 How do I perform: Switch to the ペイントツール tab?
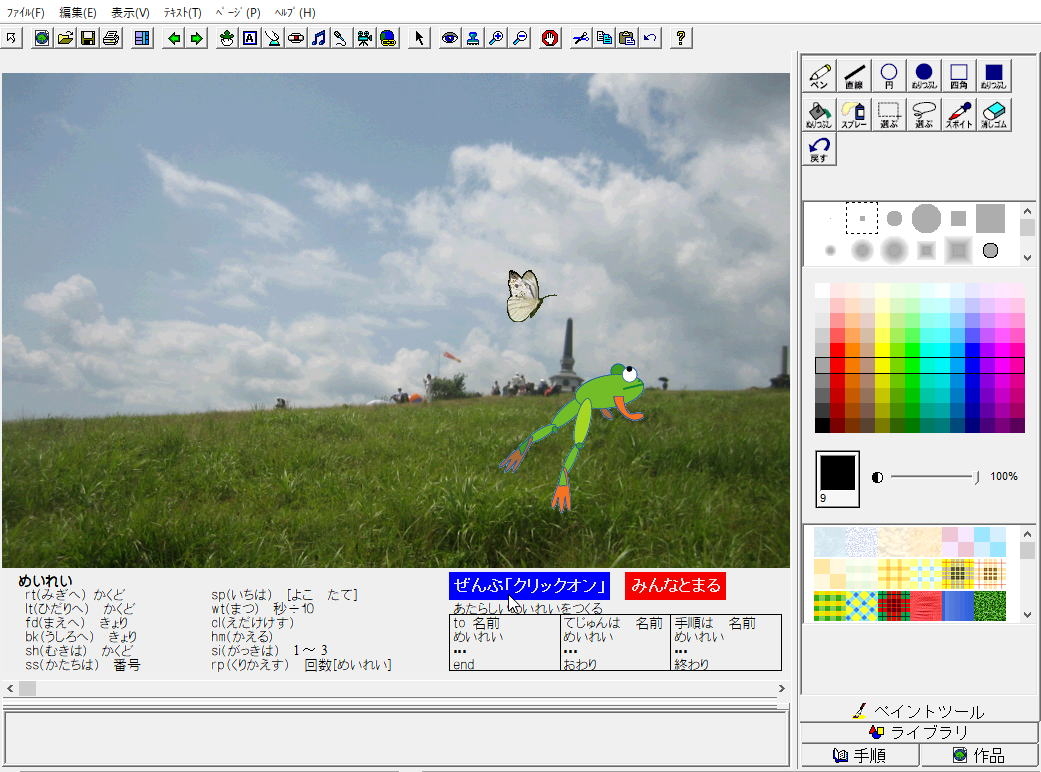[920, 712]
